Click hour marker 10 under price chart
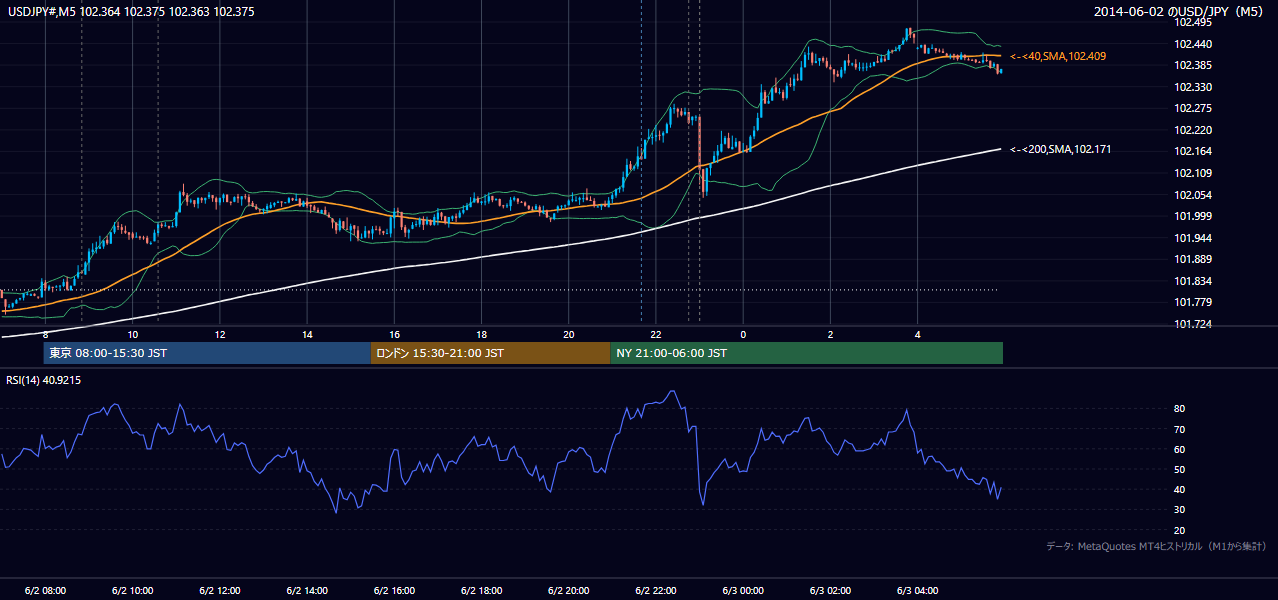The height and width of the screenshot is (600, 1278). pyautogui.click(x=133, y=335)
